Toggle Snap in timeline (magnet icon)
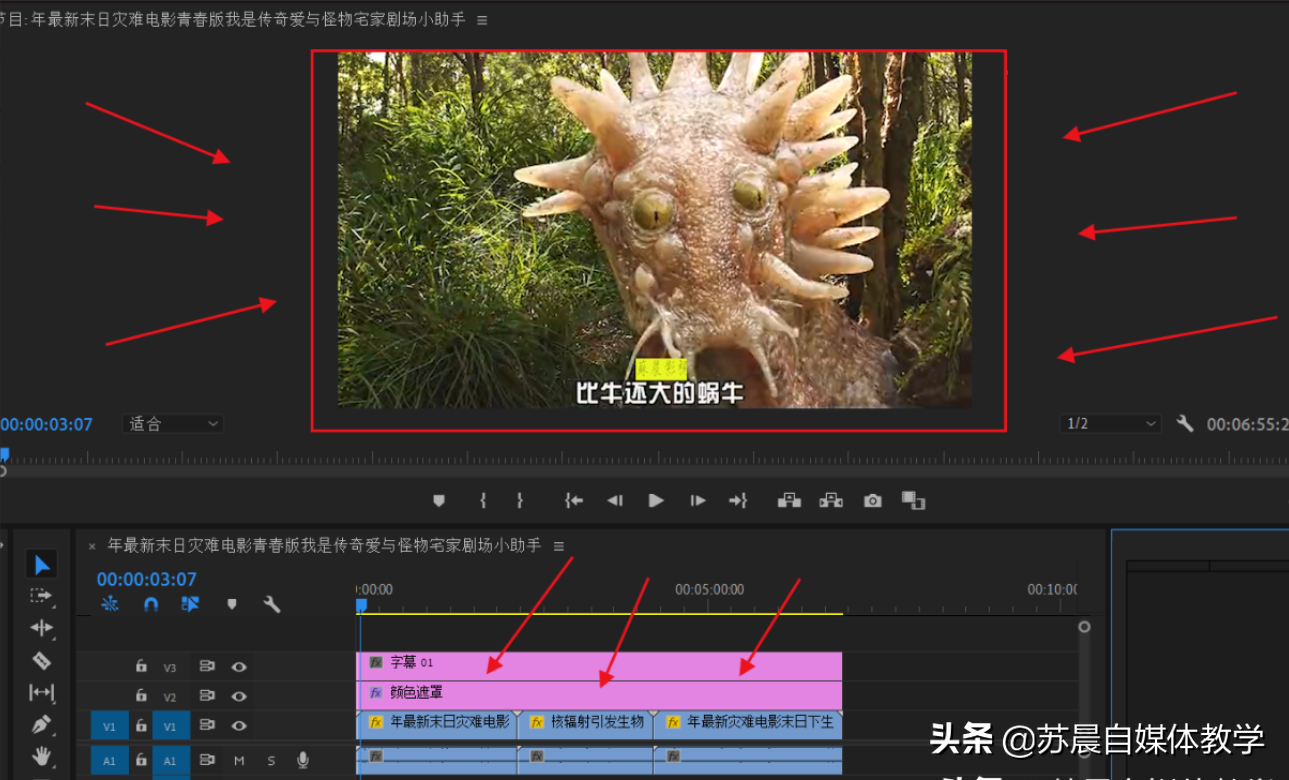 point(151,604)
